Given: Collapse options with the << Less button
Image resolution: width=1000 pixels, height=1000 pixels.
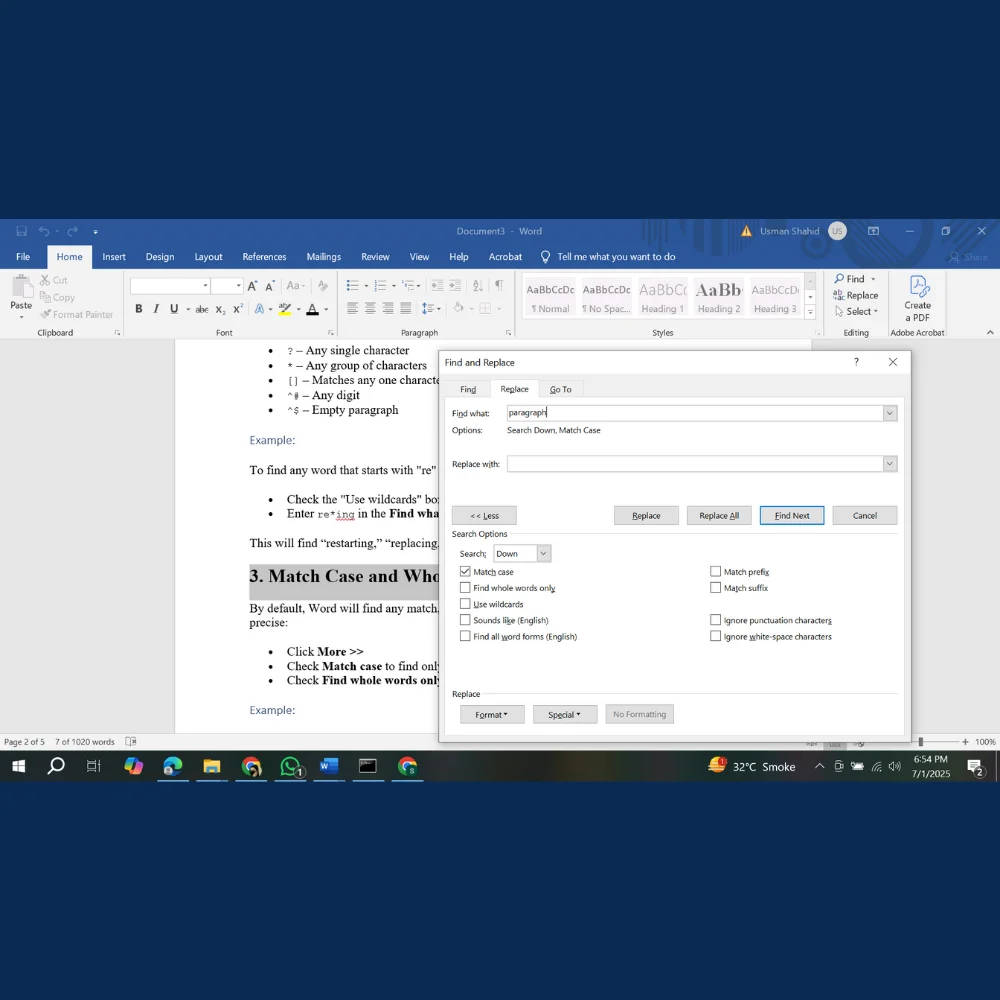Looking at the screenshot, I should (484, 515).
